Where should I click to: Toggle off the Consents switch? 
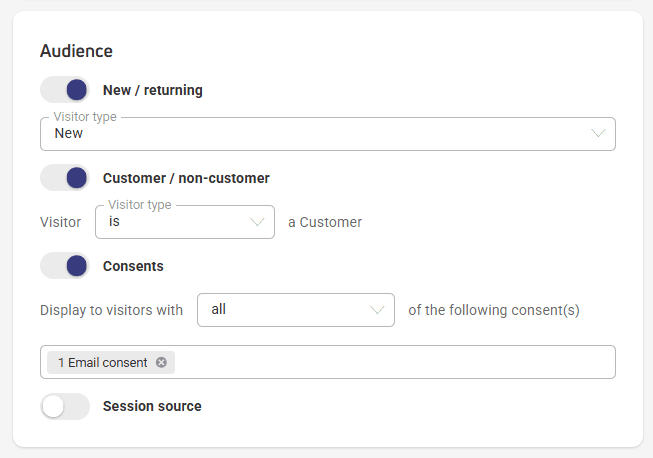(x=65, y=266)
